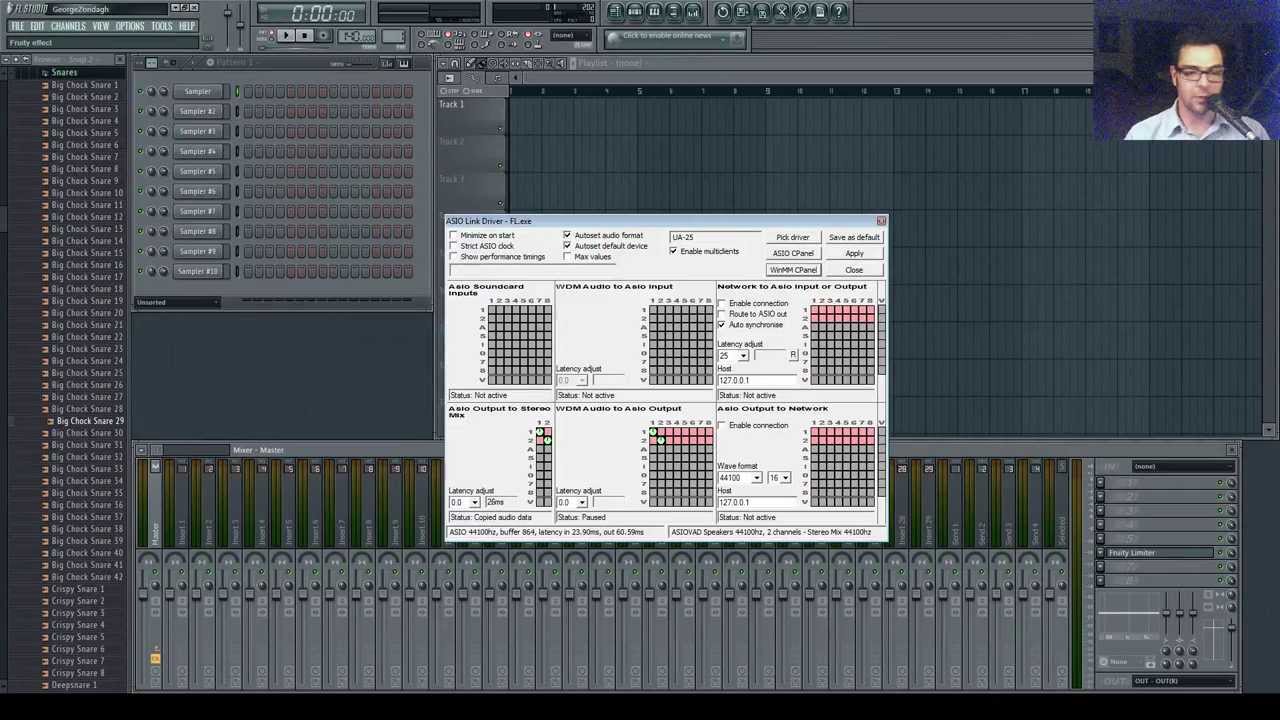1280x720 pixels.
Task: Enable connection under Asio Output to Network
Action: (722, 425)
